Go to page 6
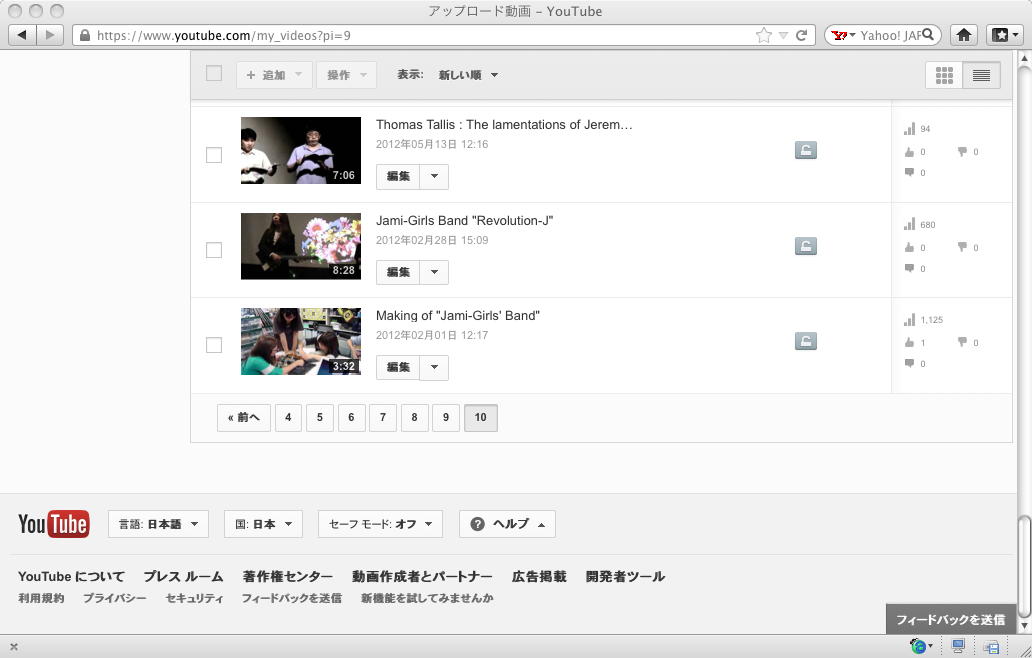 (351, 417)
